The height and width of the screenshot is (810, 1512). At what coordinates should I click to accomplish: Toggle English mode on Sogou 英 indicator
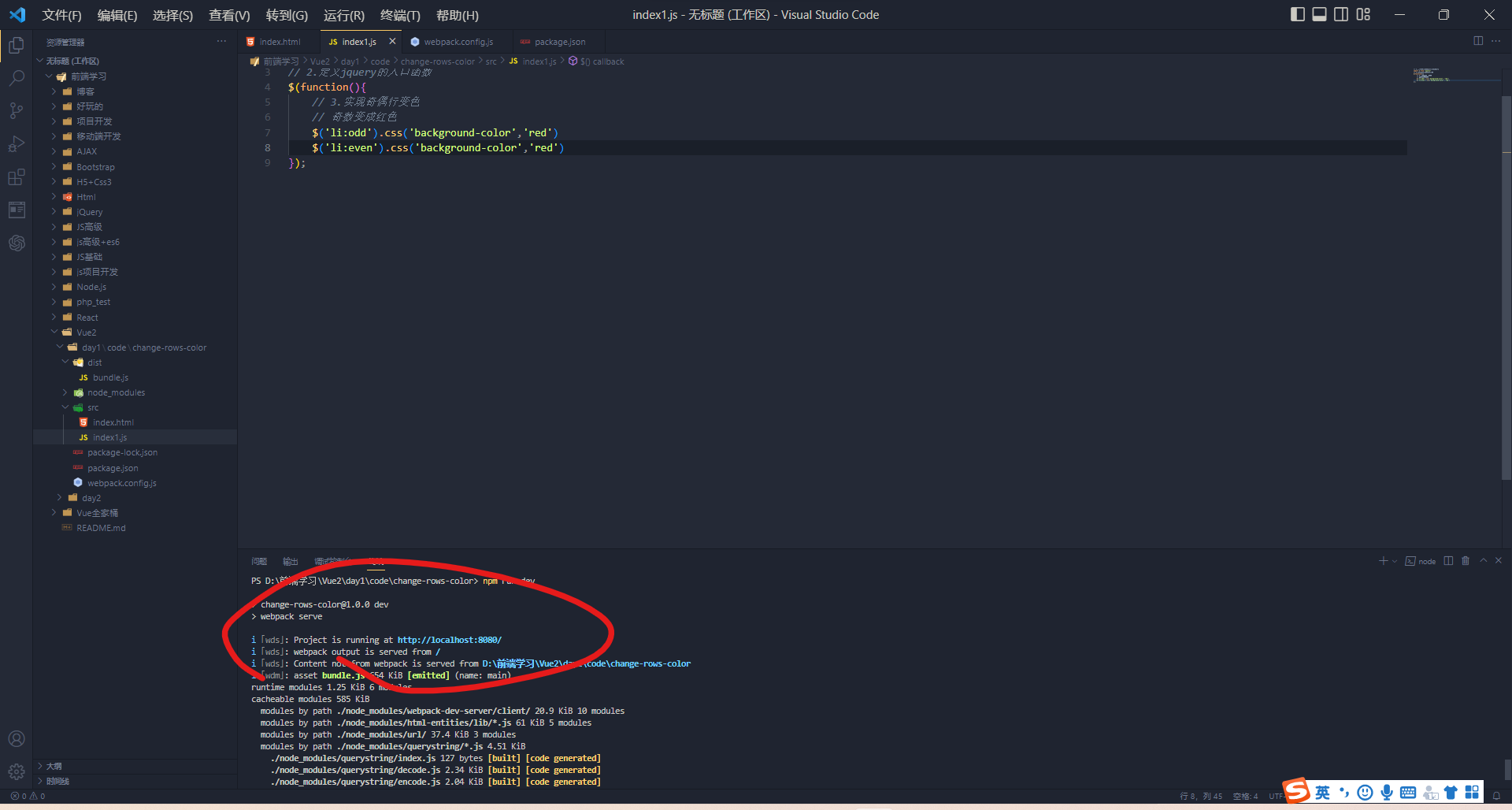1323,792
